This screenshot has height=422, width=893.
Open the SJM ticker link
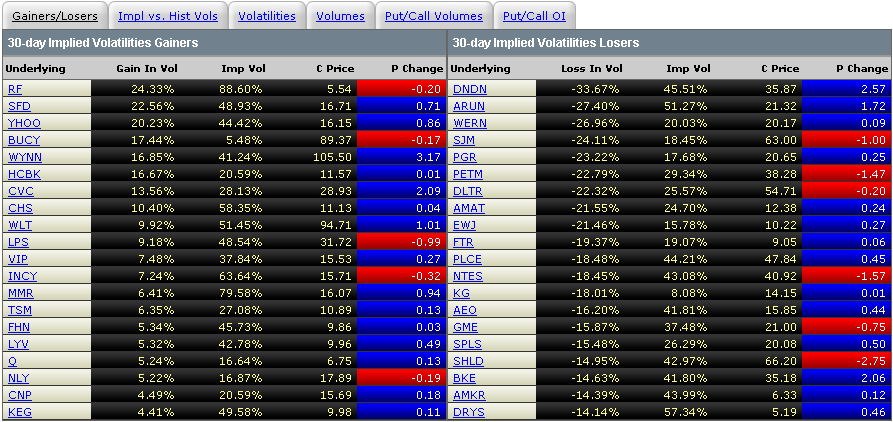(464, 140)
